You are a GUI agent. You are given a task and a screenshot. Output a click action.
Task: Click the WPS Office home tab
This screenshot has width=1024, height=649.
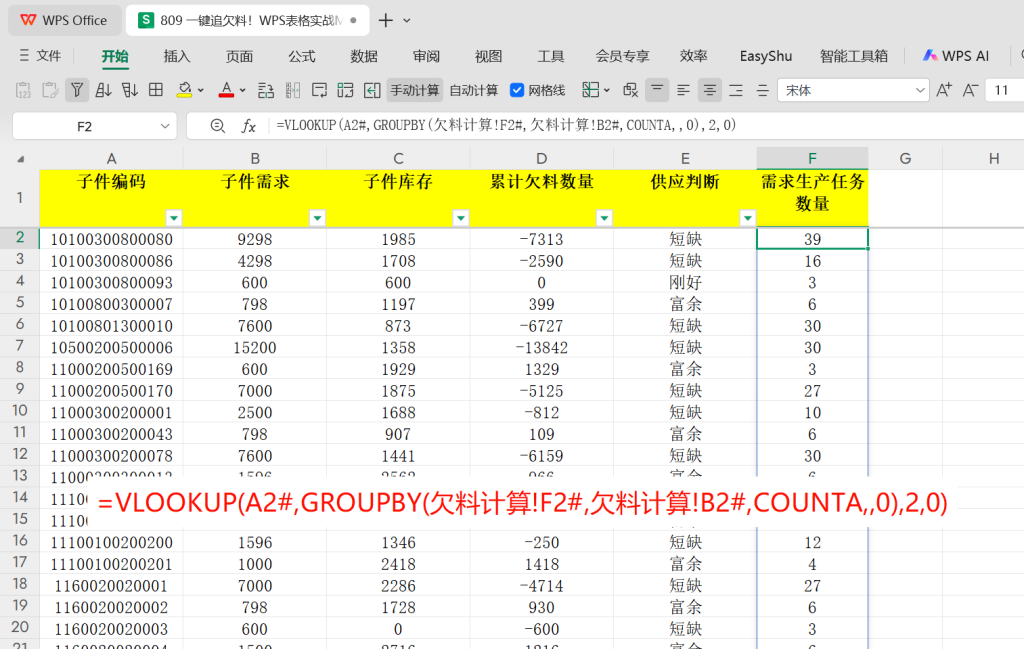pos(64,20)
